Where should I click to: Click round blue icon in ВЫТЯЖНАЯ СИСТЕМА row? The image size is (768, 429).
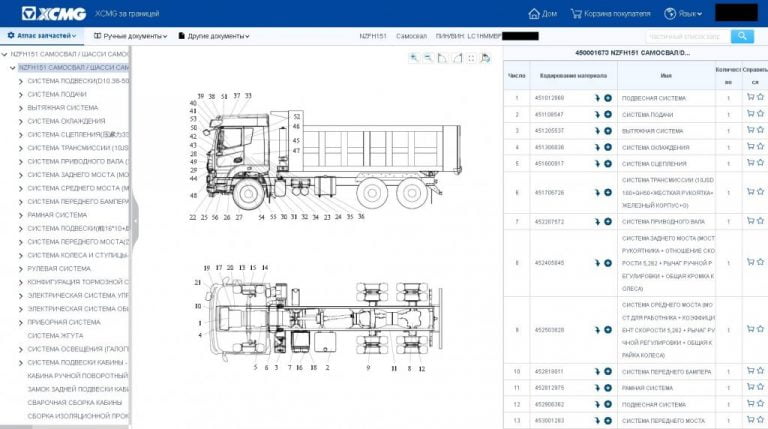[x=608, y=131]
